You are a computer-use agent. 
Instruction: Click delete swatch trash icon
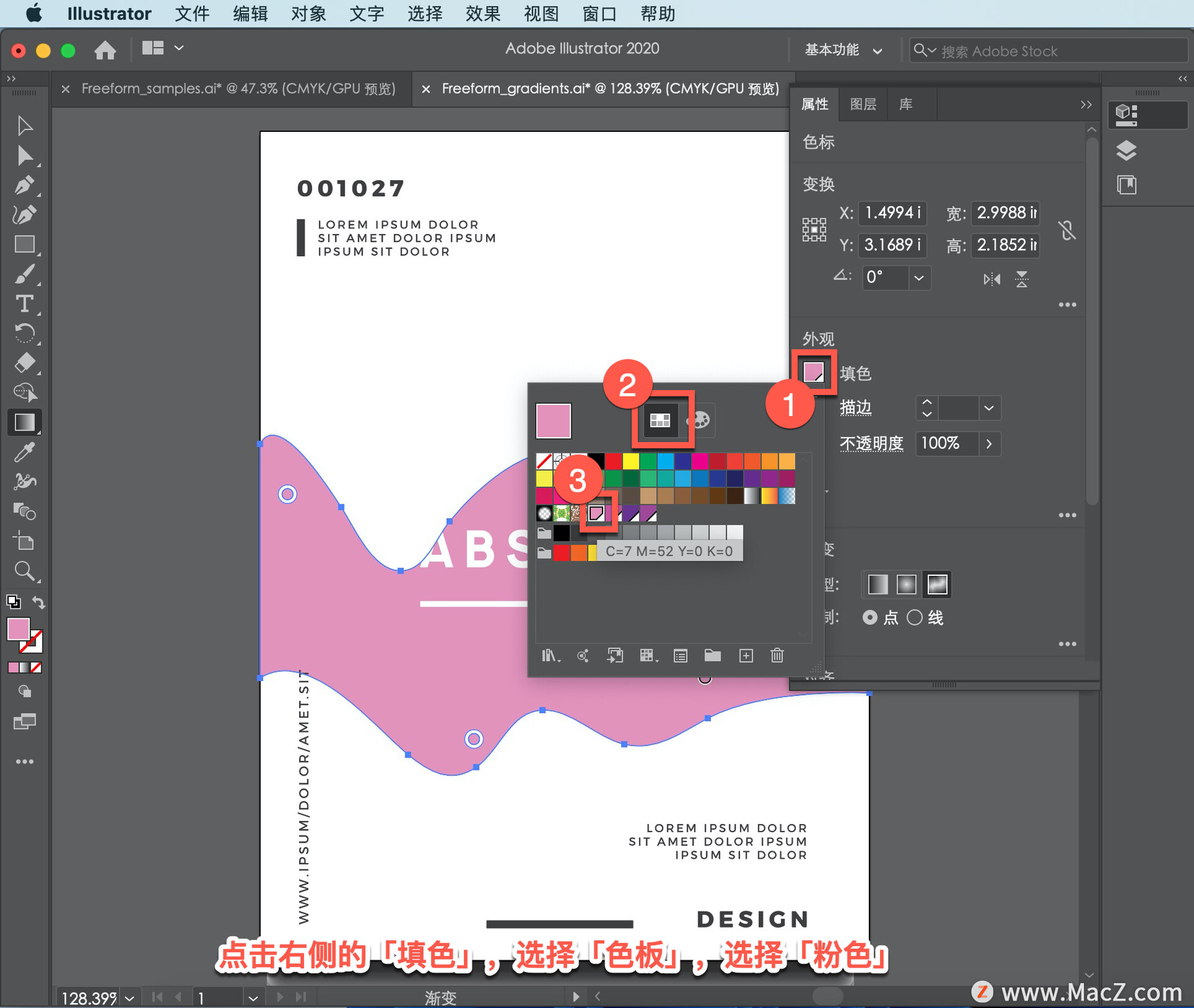pos(777,655)
